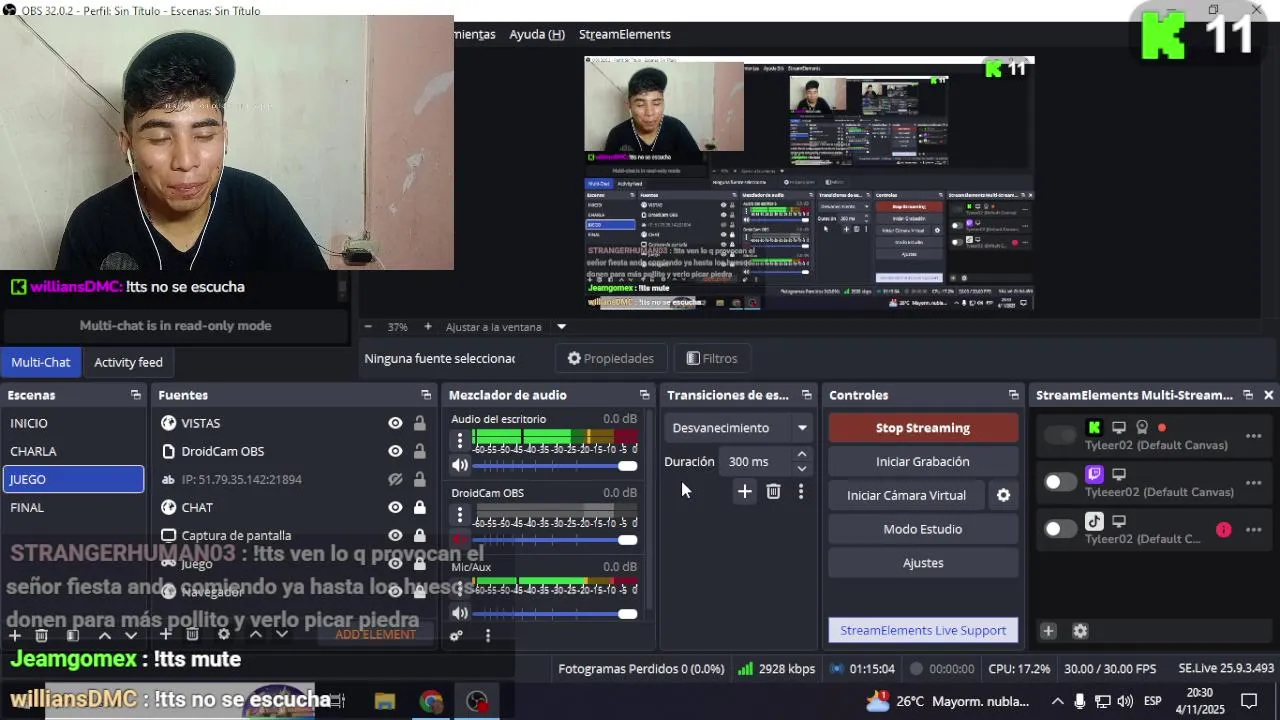Open the preview scaling dropdown arrow
The height and width of the screenshot is (720, 1280).
(561, 327)
